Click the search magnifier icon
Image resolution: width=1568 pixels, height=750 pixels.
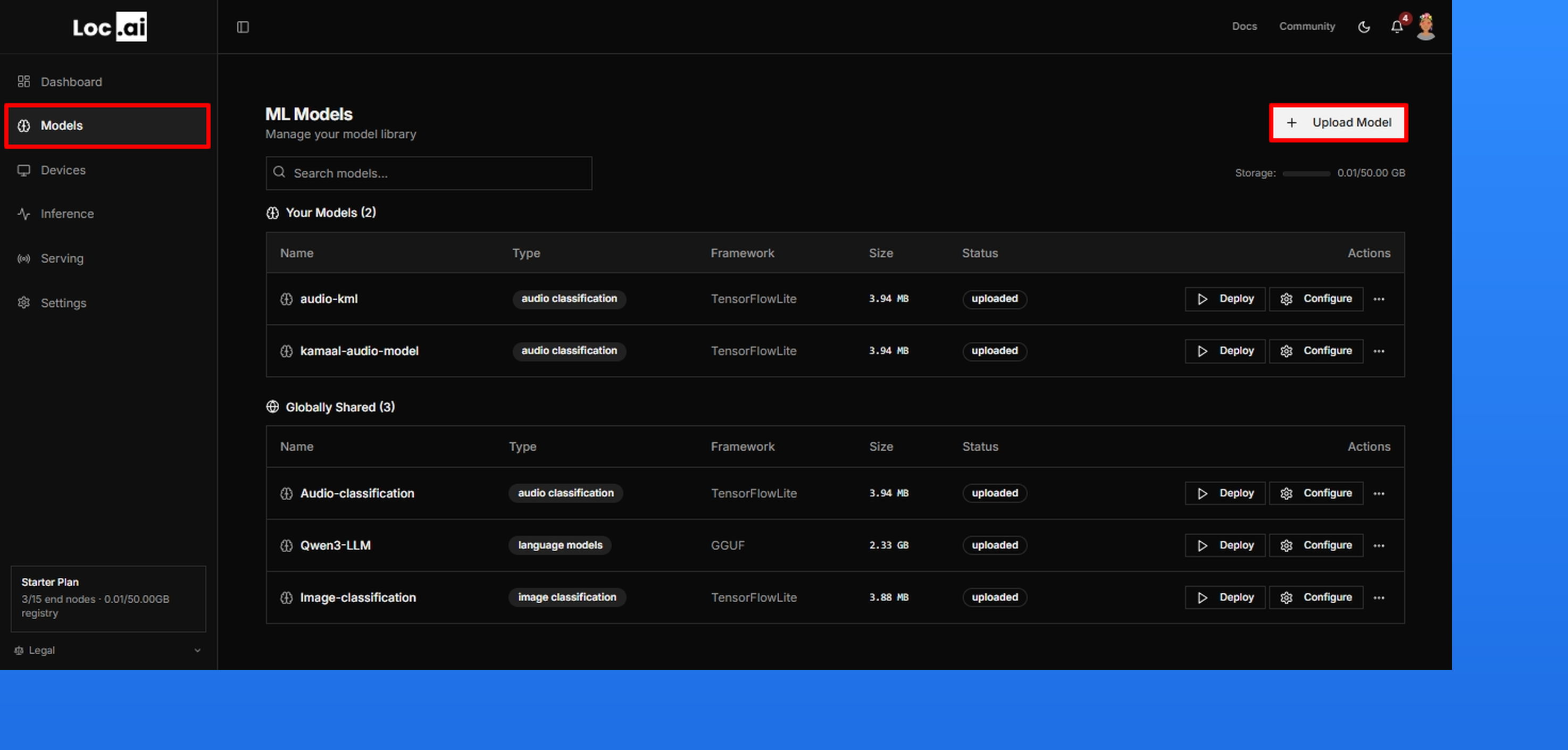tap(279, 172)
